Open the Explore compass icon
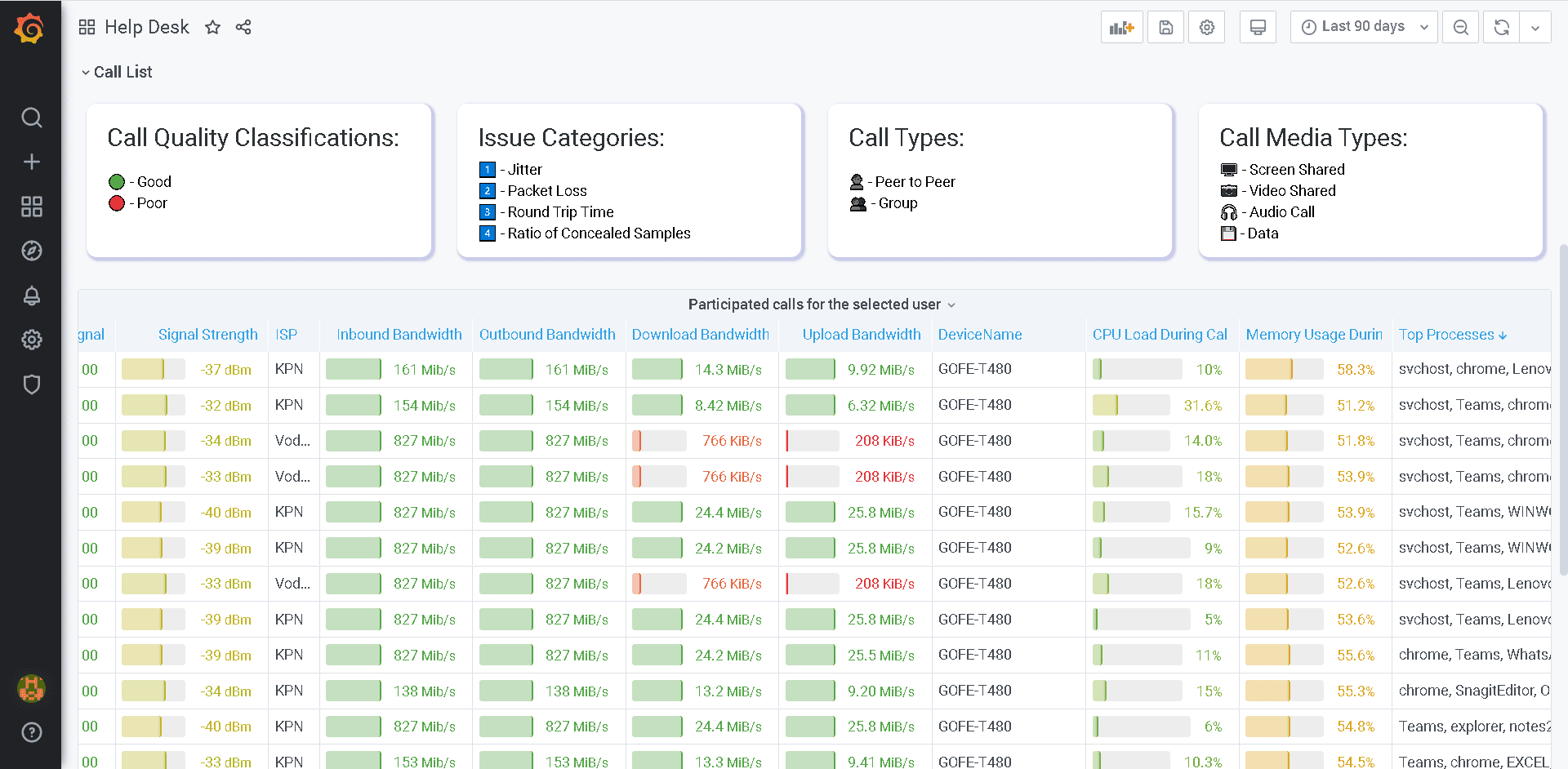 pos(31,251)
